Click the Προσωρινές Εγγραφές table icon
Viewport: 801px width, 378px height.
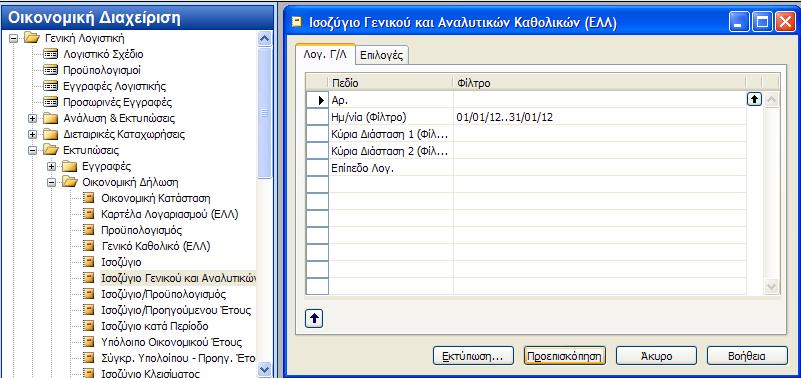pyautogui.click(x=51, y=102)
